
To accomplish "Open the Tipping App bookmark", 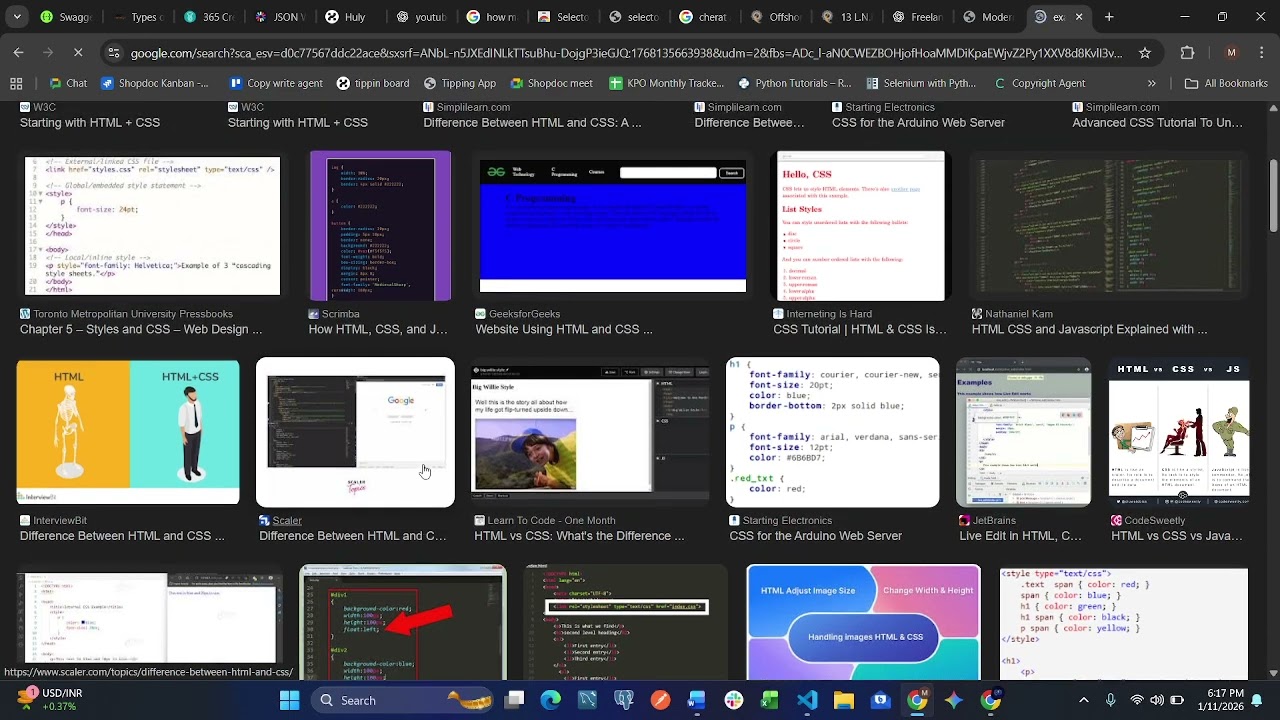I will click(x=460, y=84).
